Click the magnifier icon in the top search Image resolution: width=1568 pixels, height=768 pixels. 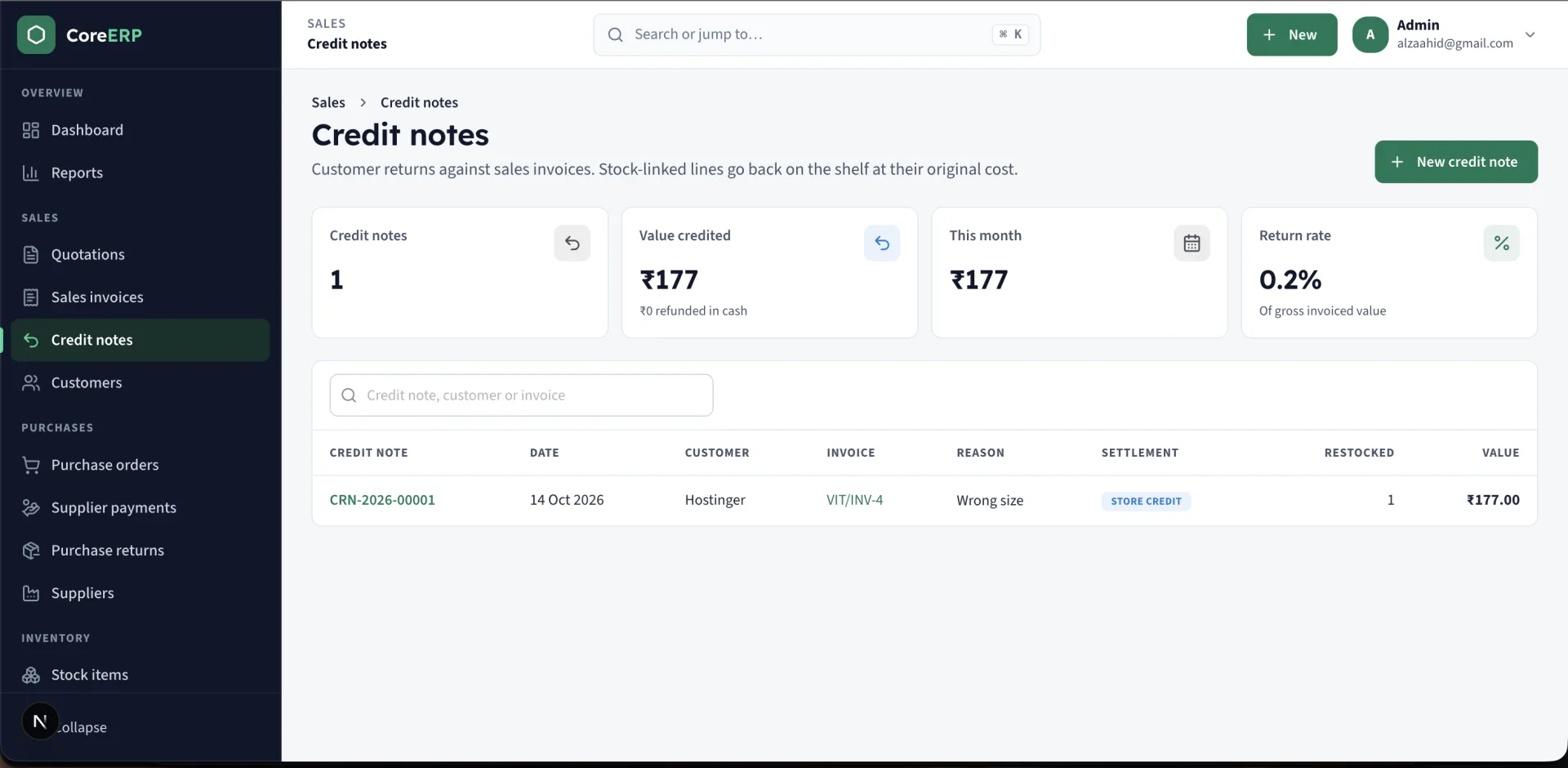pos(616,34)
